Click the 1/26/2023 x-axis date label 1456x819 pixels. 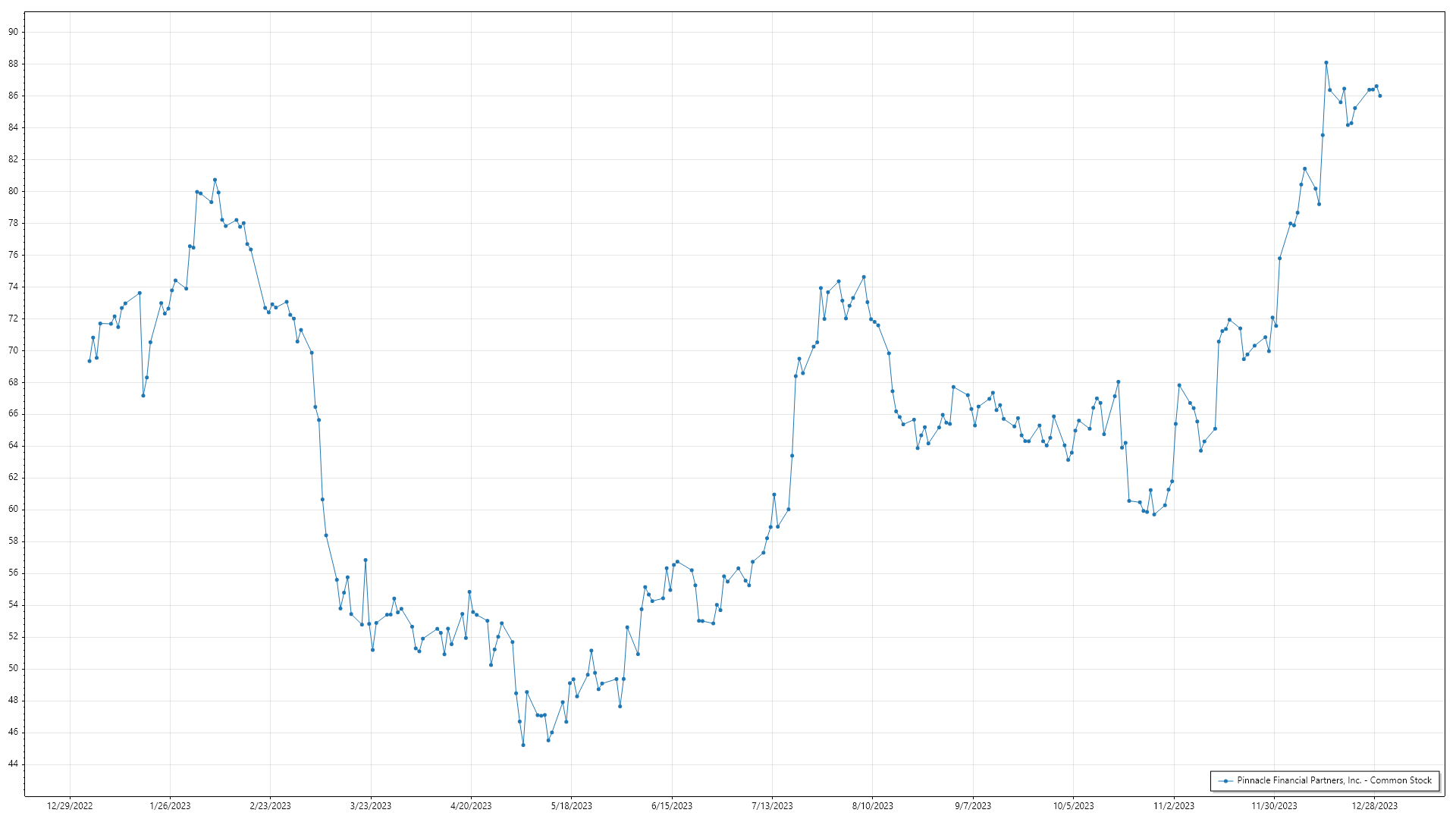click(x=170, y=806)
